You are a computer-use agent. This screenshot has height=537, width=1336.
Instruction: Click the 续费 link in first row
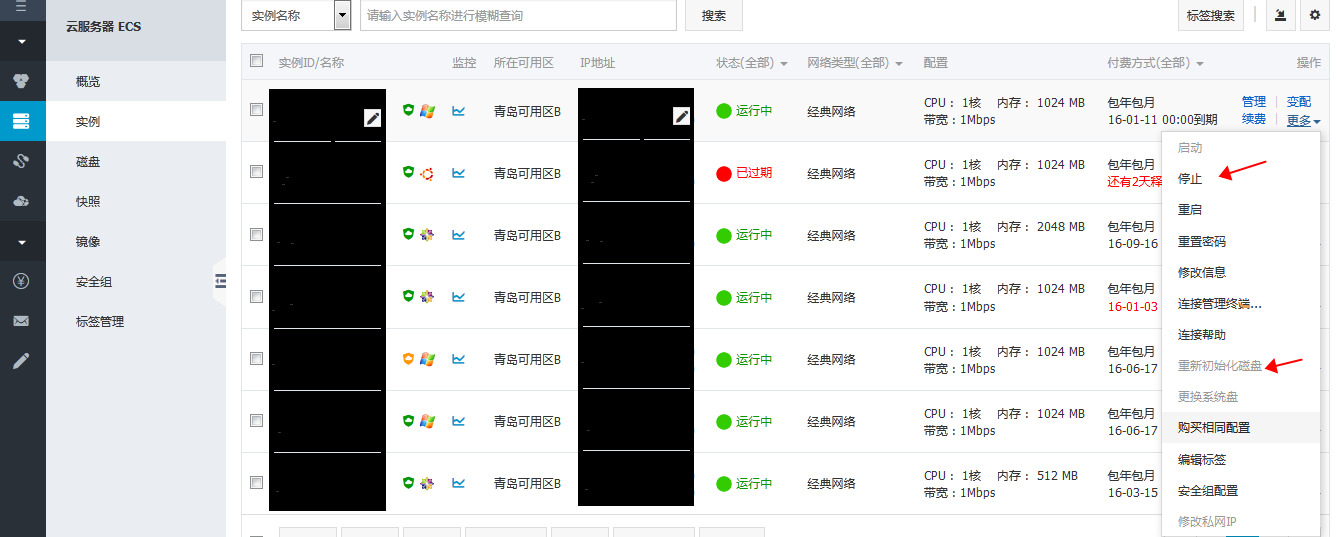[x=1254, y=119]
